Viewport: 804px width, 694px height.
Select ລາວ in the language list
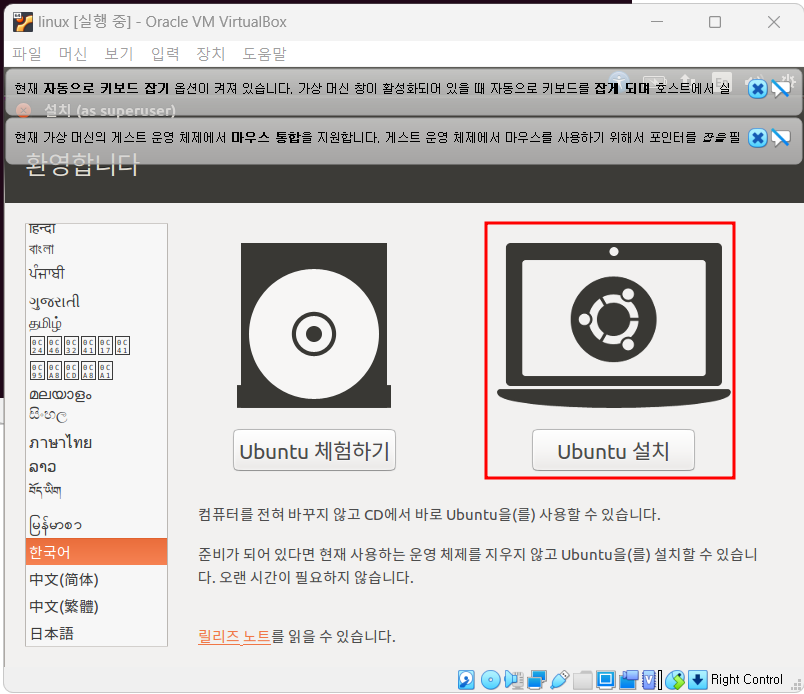96,467
